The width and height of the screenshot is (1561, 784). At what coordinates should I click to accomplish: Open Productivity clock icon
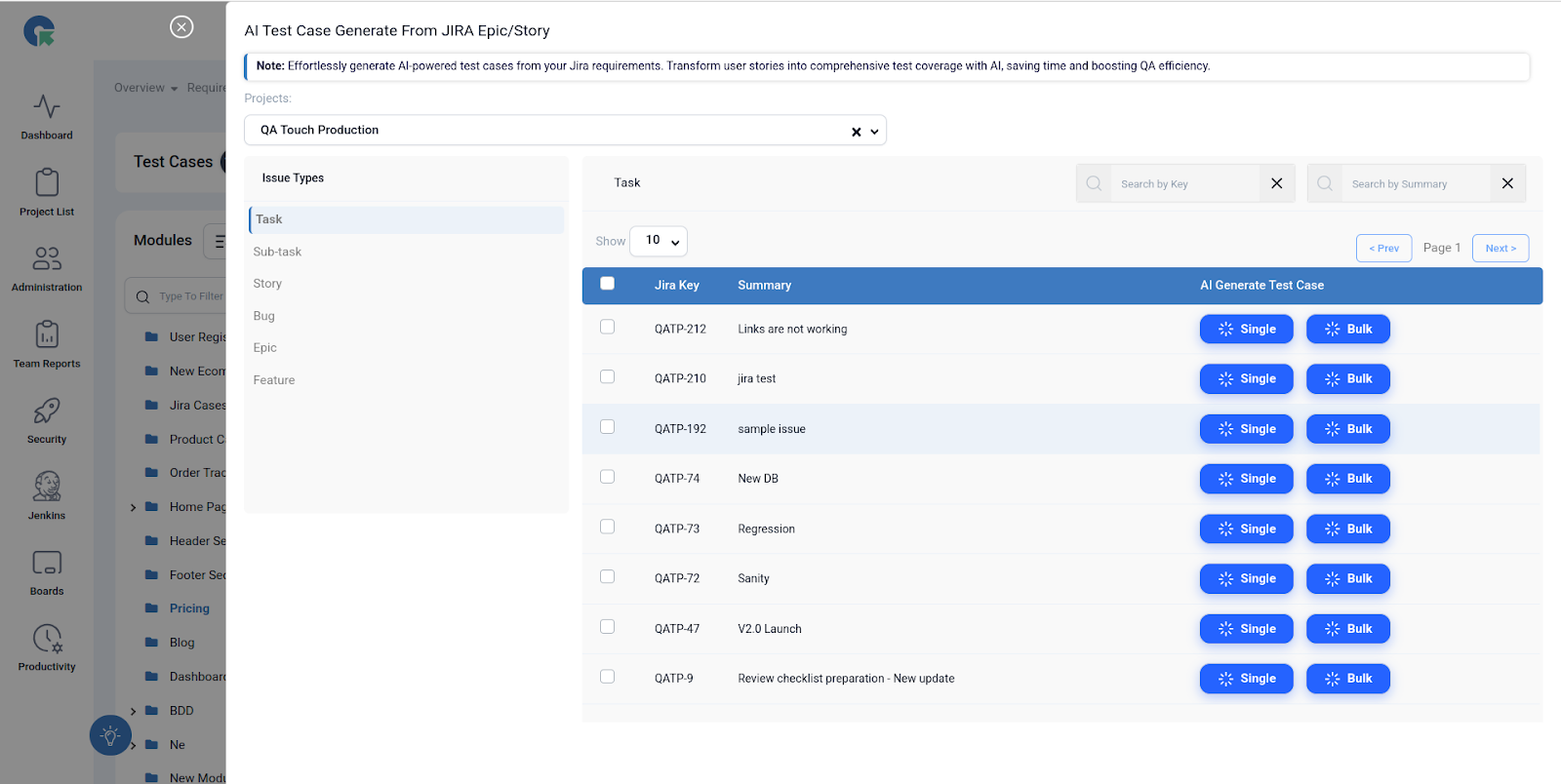coord(47,639)
